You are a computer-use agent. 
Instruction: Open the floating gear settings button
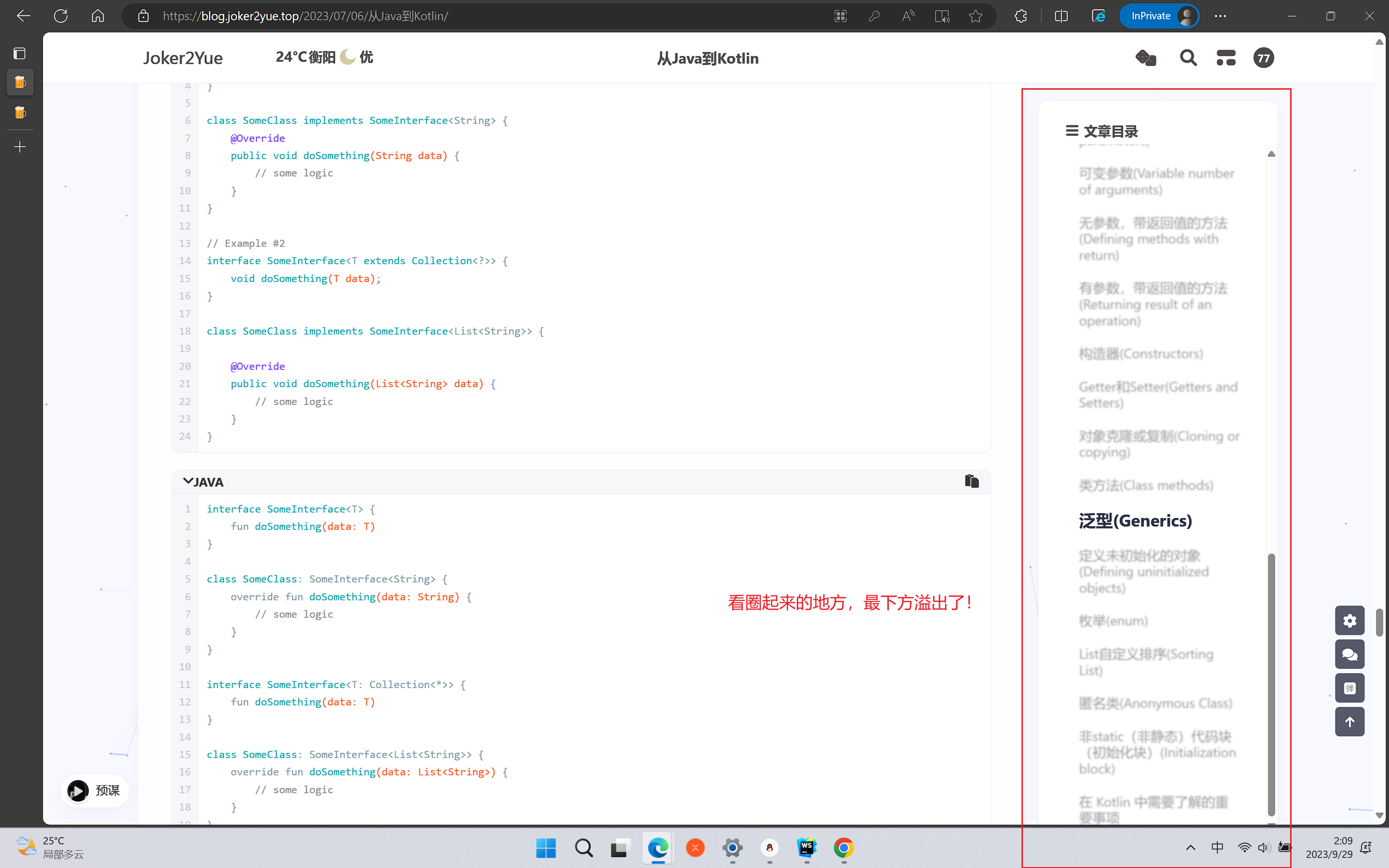point(1350,620)
